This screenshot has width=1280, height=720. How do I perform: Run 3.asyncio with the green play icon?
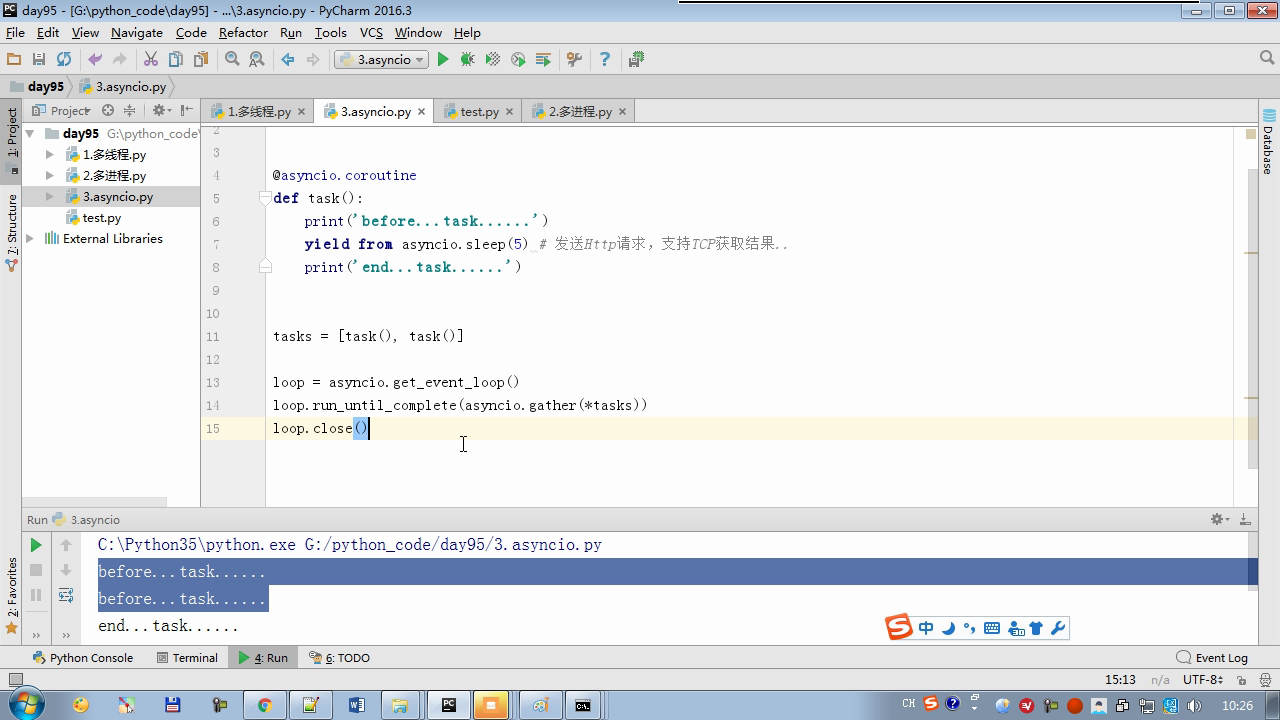443,60
